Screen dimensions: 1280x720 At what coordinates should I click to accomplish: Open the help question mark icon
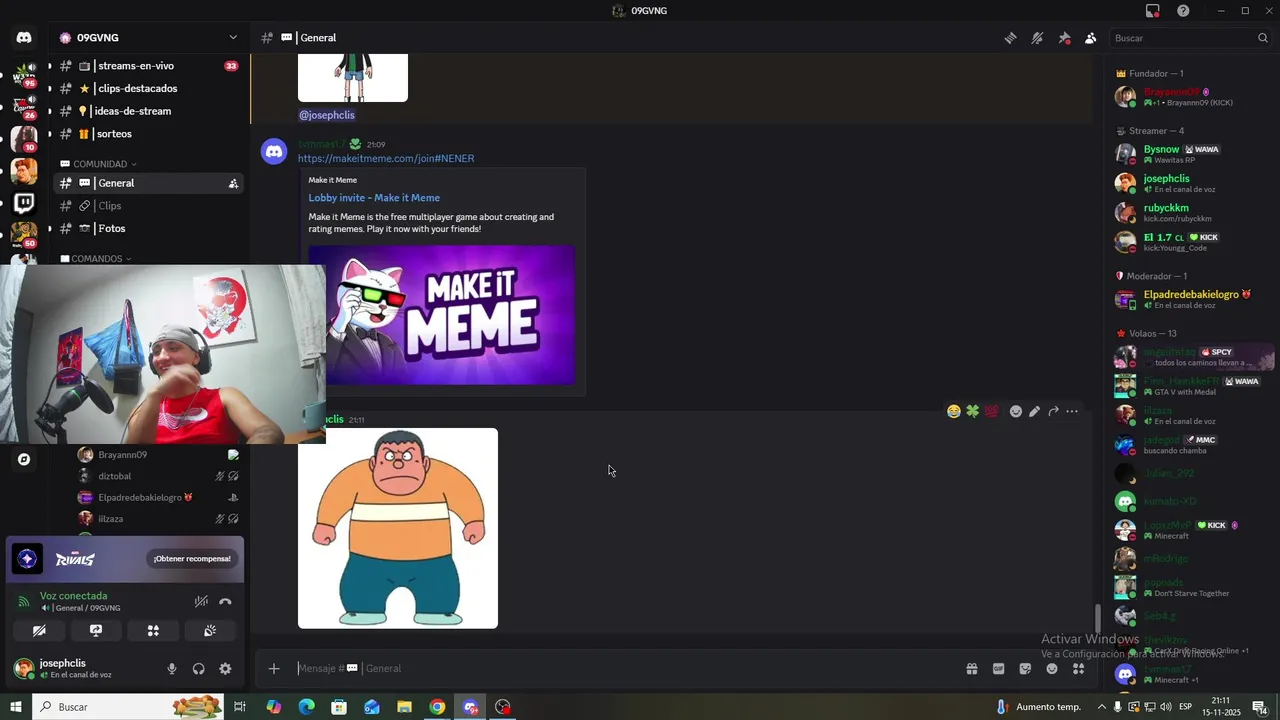click(x=1183, y=11)
